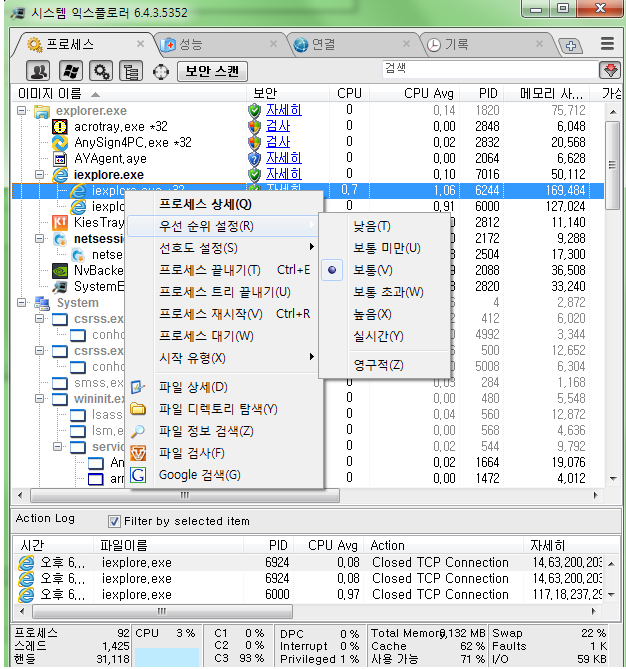Click the show users toolbar icon

38,71
